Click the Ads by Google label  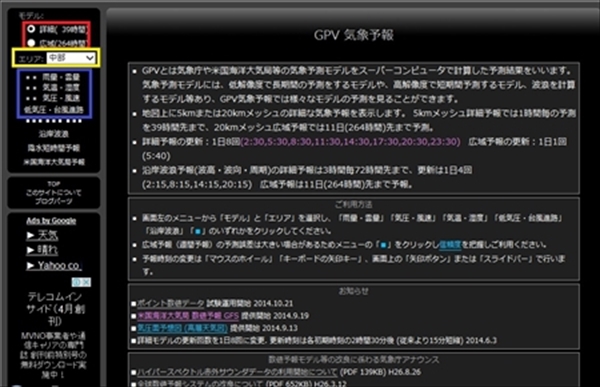[x=51, y=221]
